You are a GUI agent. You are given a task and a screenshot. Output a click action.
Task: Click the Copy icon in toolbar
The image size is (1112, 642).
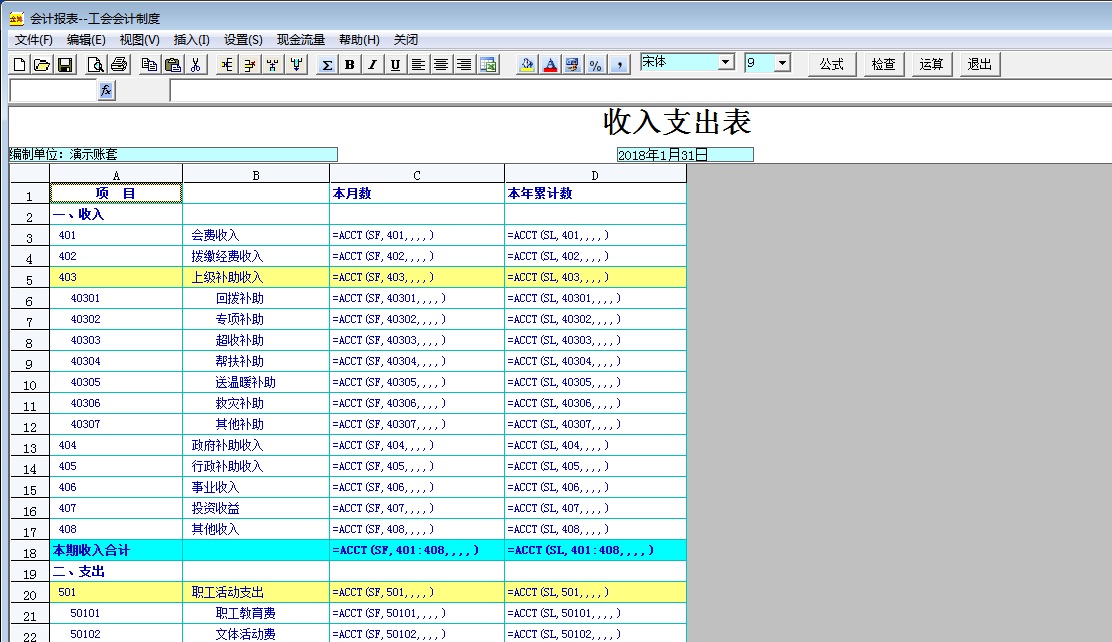click(x=149, y=65)
